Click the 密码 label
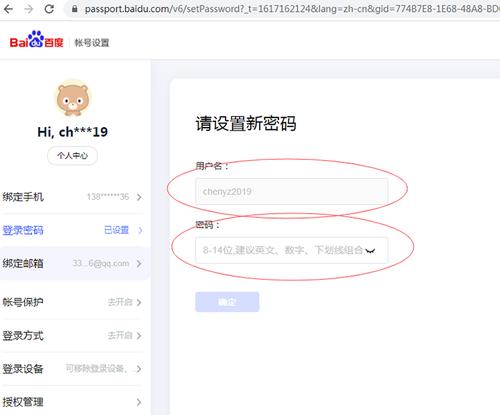The width and height of the screenshot is (500, 415). click(207, 225)
